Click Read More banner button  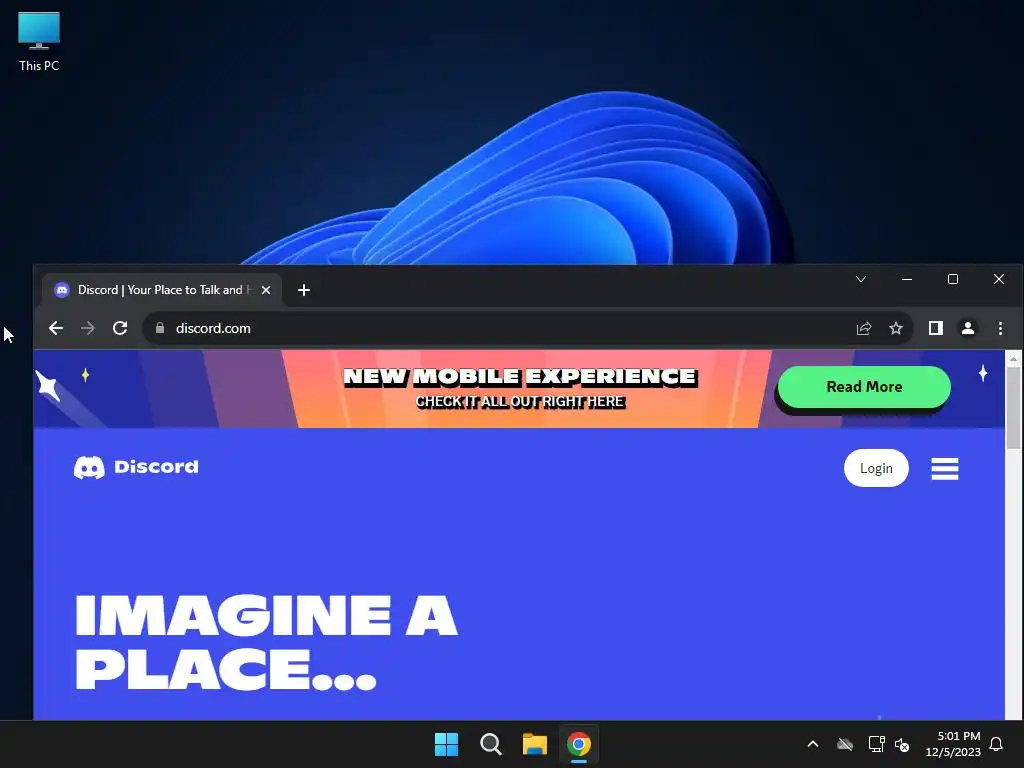[864, 387]
